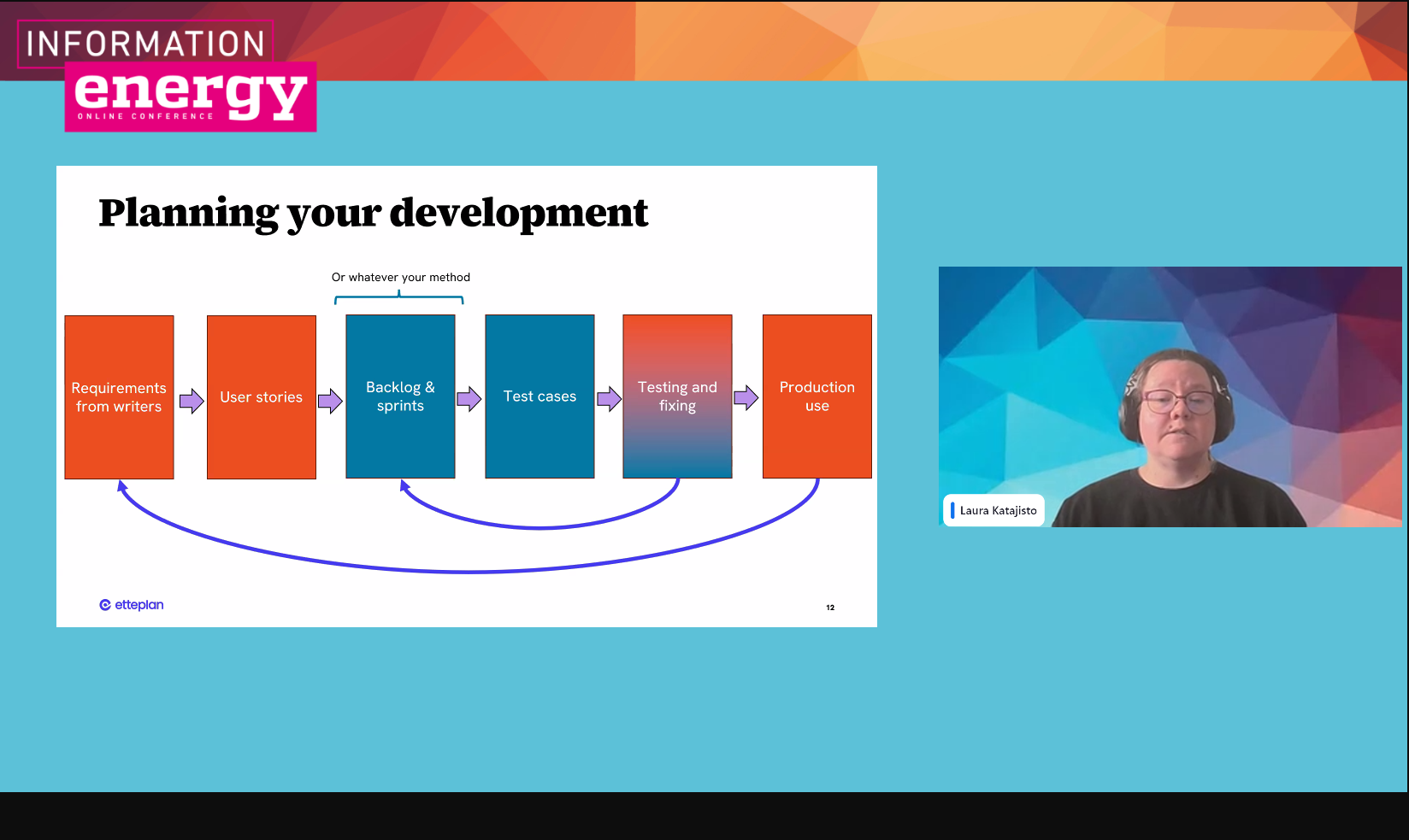Select the Requirements from writers box
Viewport: 1409px width, 840px height.
pos(119,397)
